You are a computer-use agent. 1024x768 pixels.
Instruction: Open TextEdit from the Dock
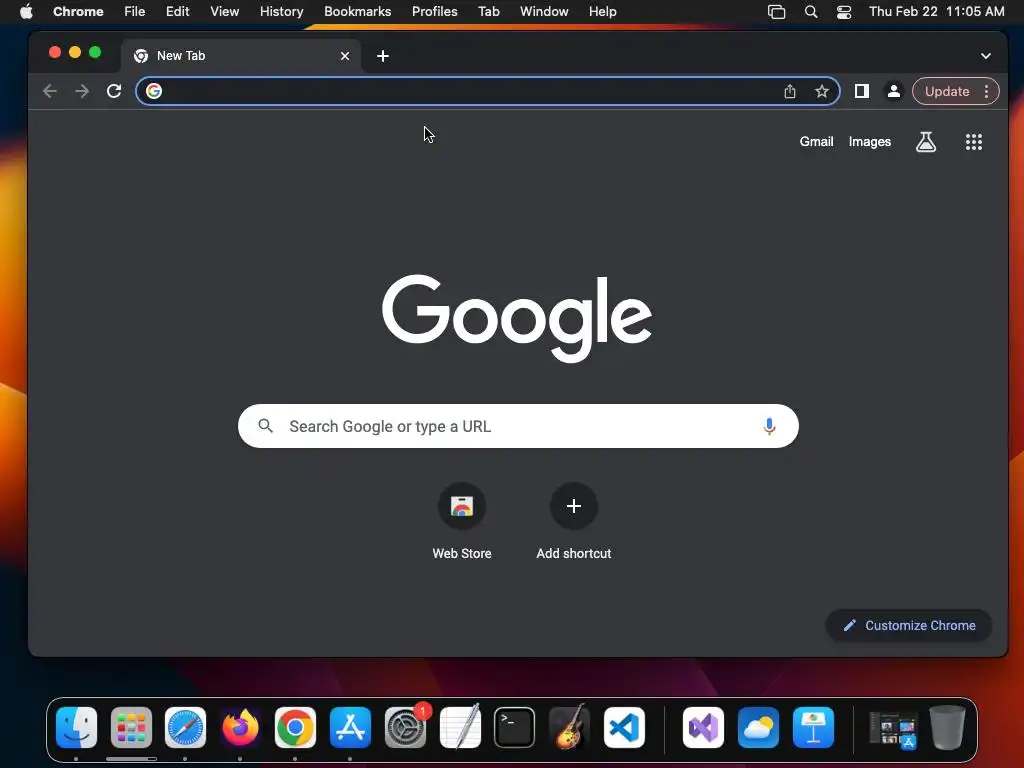pos(460,727)
